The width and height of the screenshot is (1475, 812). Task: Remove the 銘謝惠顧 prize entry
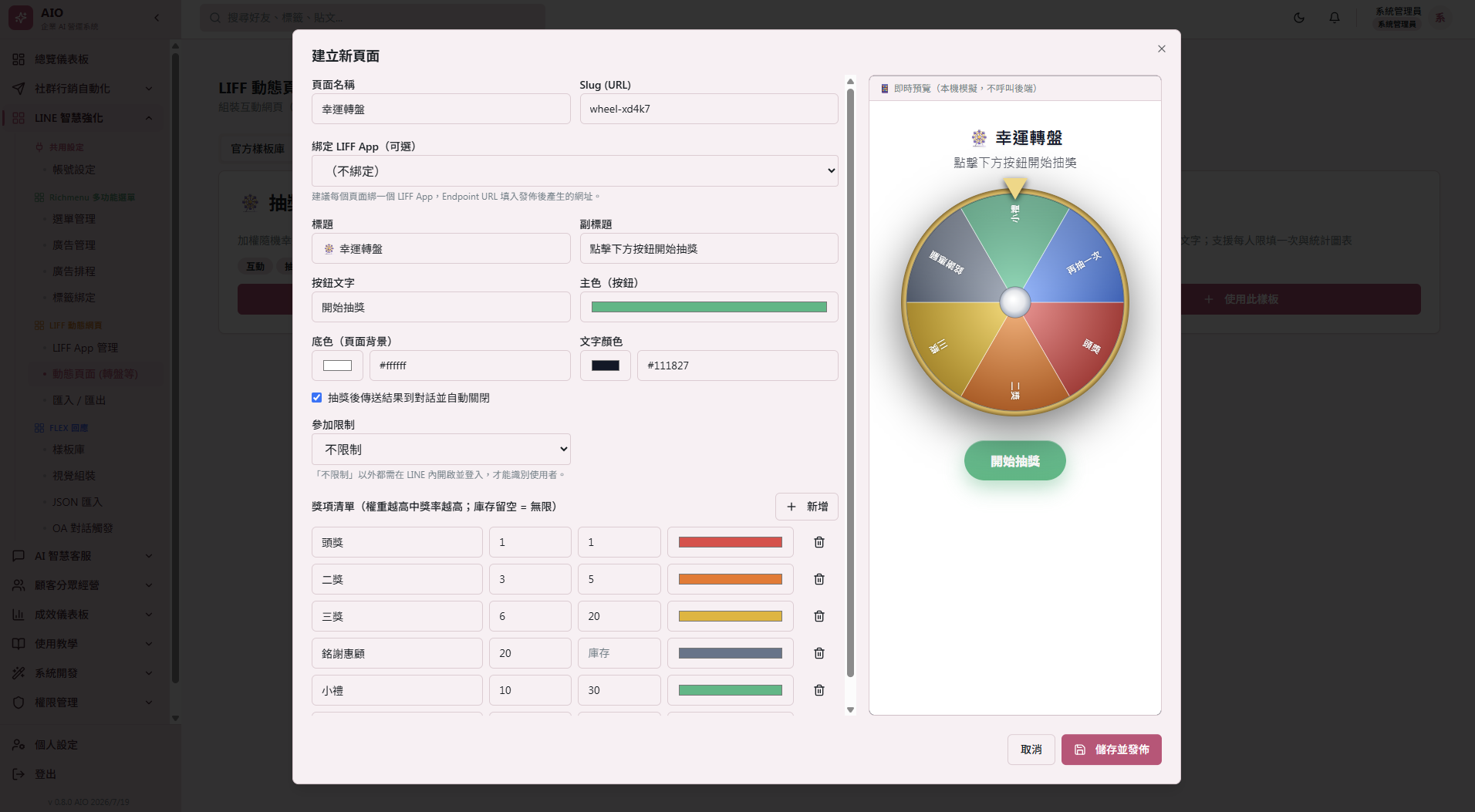[x=819, y=653]
